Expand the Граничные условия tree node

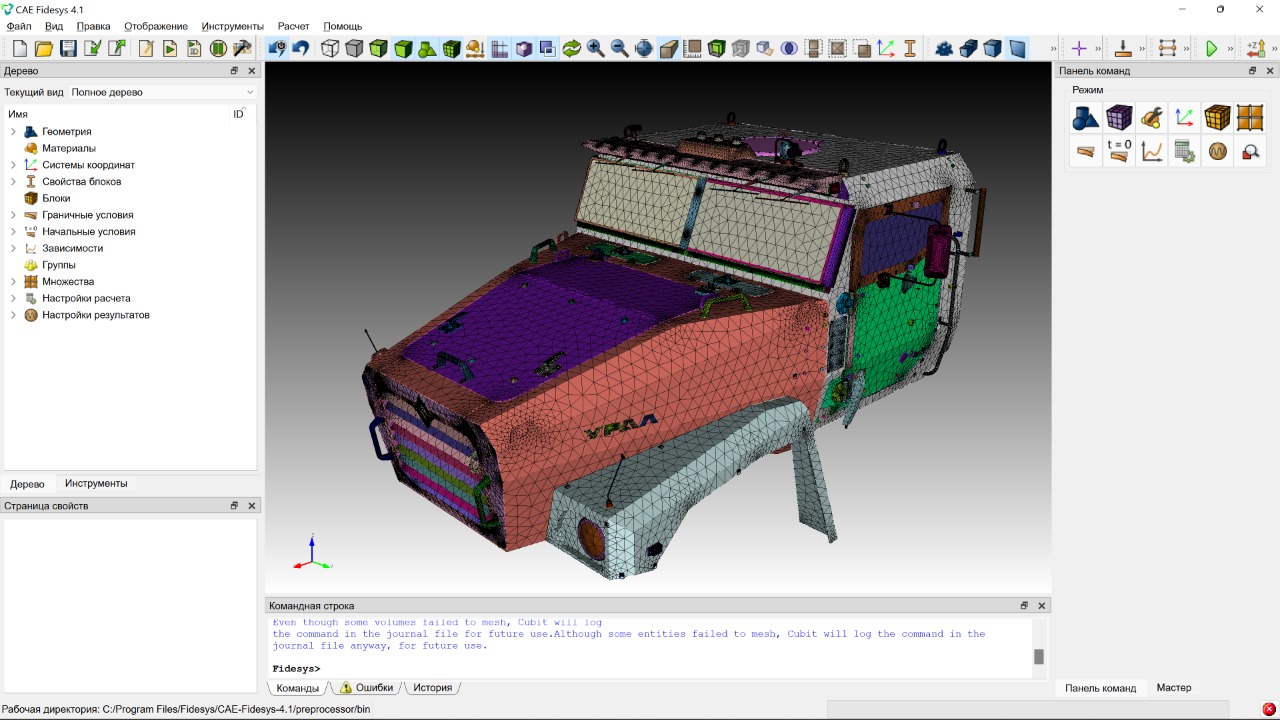(x=13, y=215)
